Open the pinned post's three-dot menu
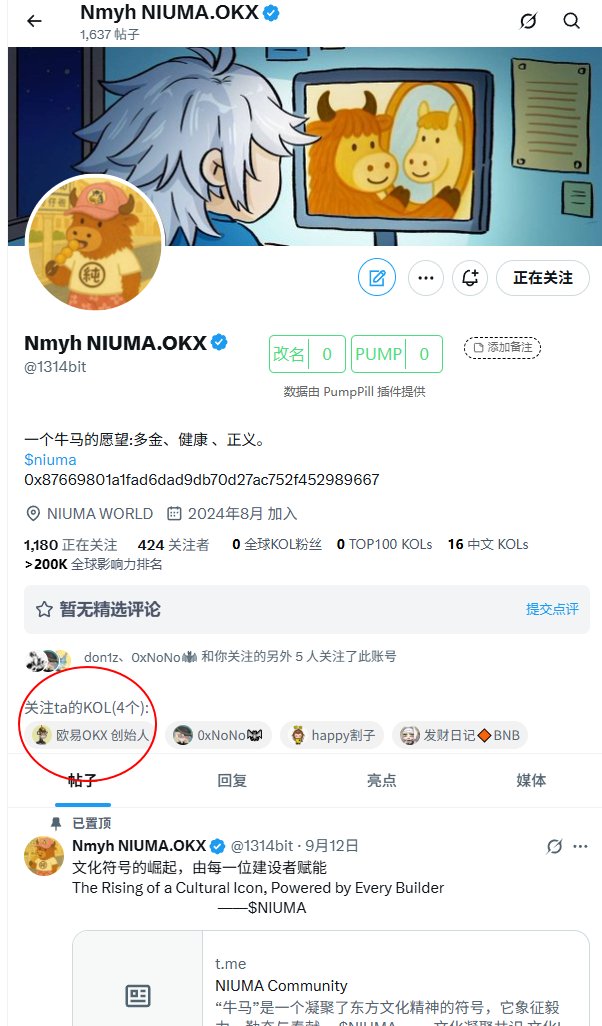Screen dimensions: 602x1026 click(x=580, y=846)
